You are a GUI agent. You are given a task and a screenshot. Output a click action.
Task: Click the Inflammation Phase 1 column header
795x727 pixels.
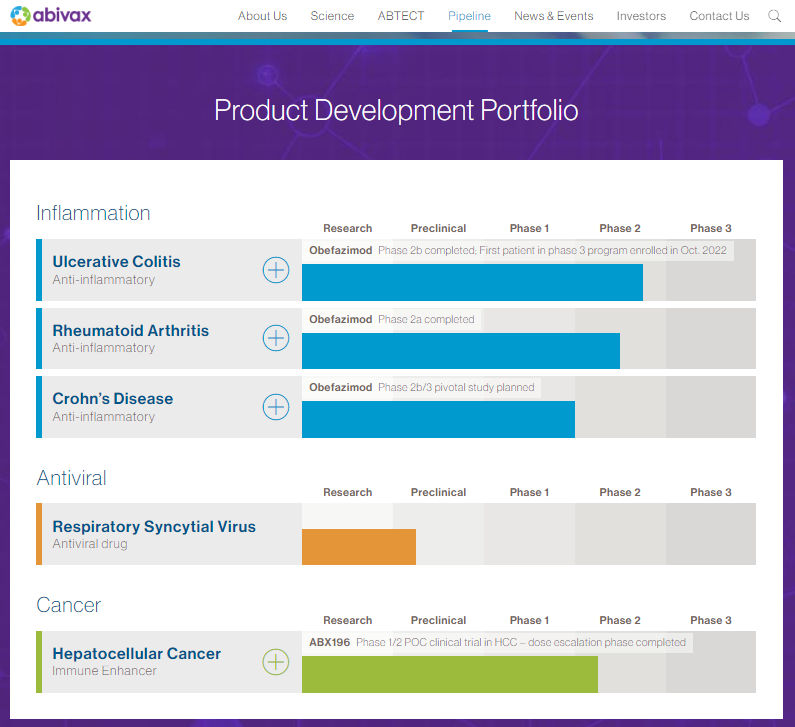click(529, 228)
